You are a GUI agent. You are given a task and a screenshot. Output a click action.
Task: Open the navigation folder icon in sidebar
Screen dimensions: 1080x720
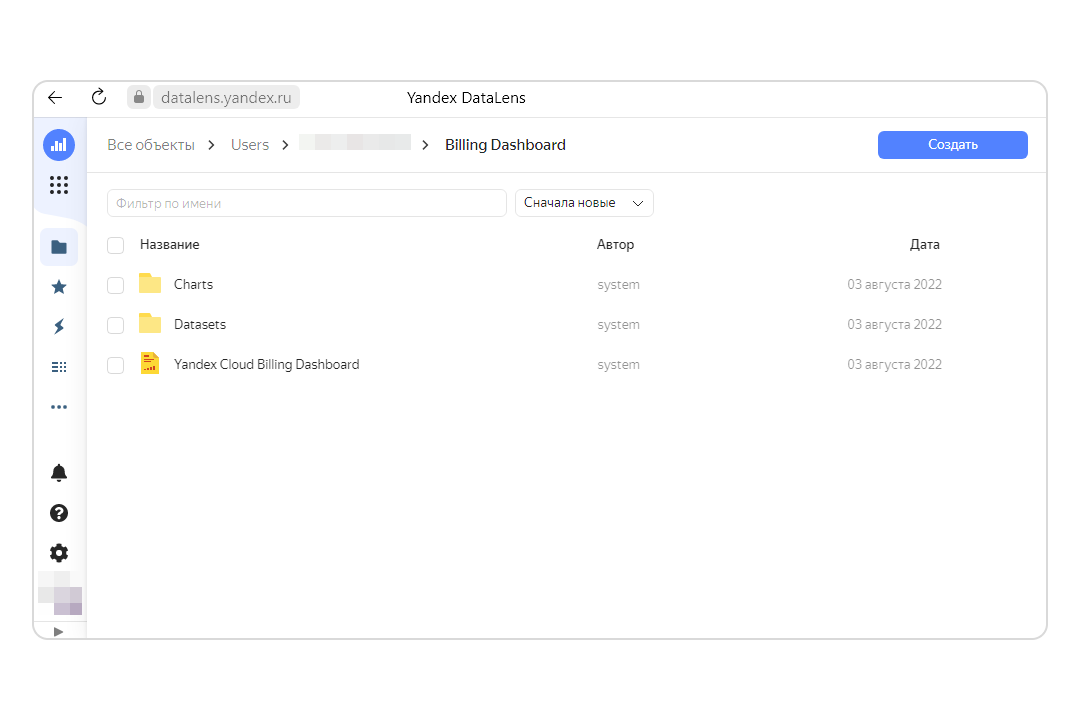[59, 247]
